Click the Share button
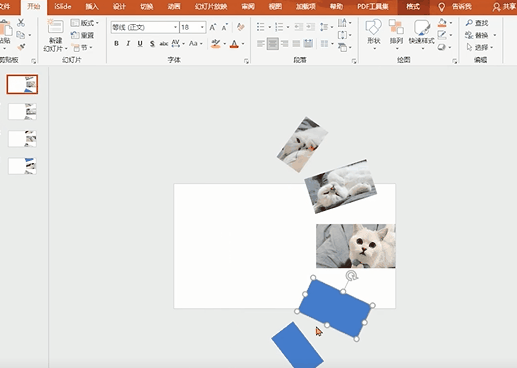 pyautogui.click(x=504, y=7)
